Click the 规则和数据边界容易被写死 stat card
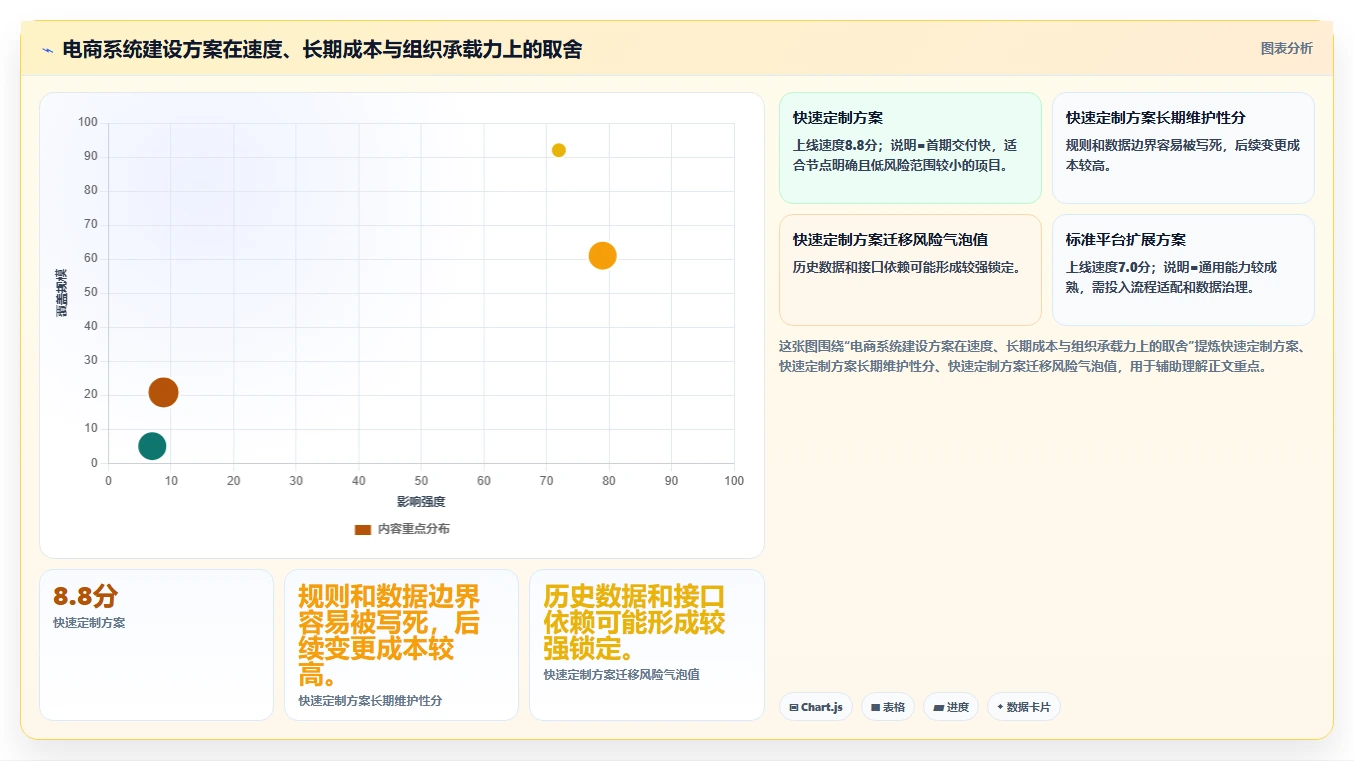The image size is (1354, 761). click(x=401, y=645)
